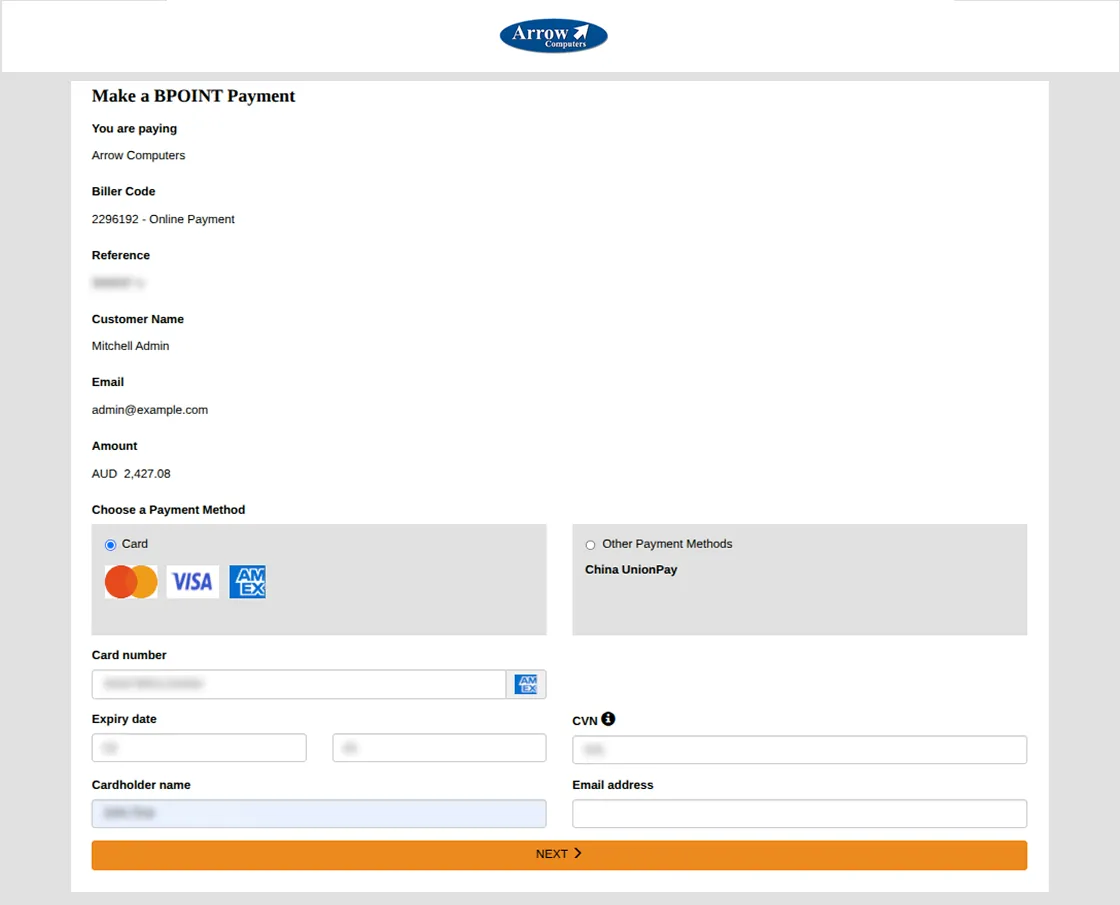
Task: Select the Other Payment Methods radio button
Action: pos(590,545)
